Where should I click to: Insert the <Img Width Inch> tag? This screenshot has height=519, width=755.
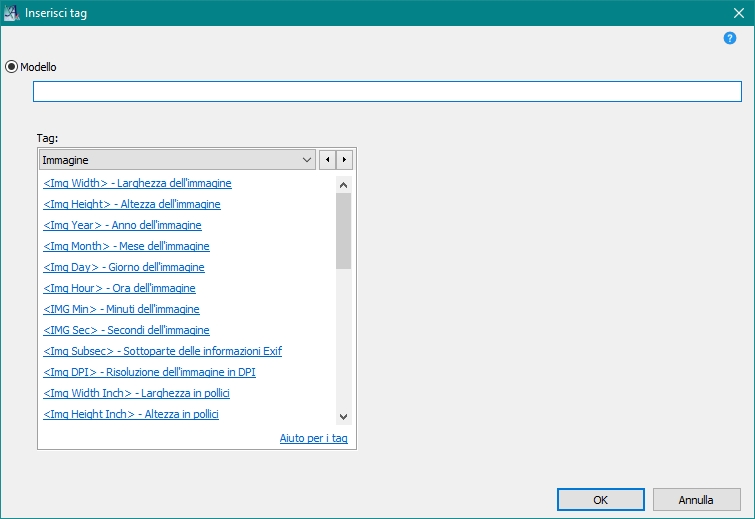pyautogui.click(x=136, y=393)
